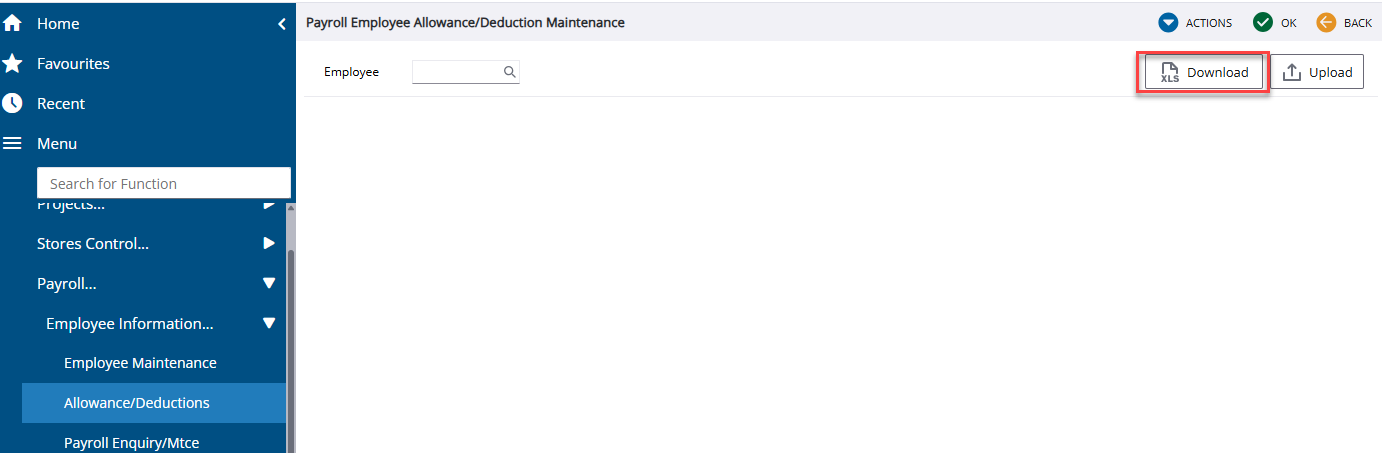The image size is (1382, 453).
Task: Click the Recent clock icon
Action: pyautogui.click(x=12, y=104)
